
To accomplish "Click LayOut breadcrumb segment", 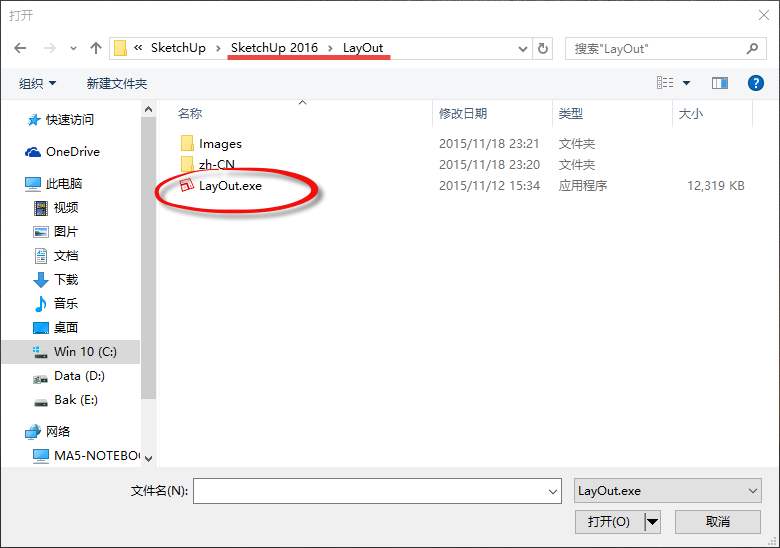I will point(363,48).
